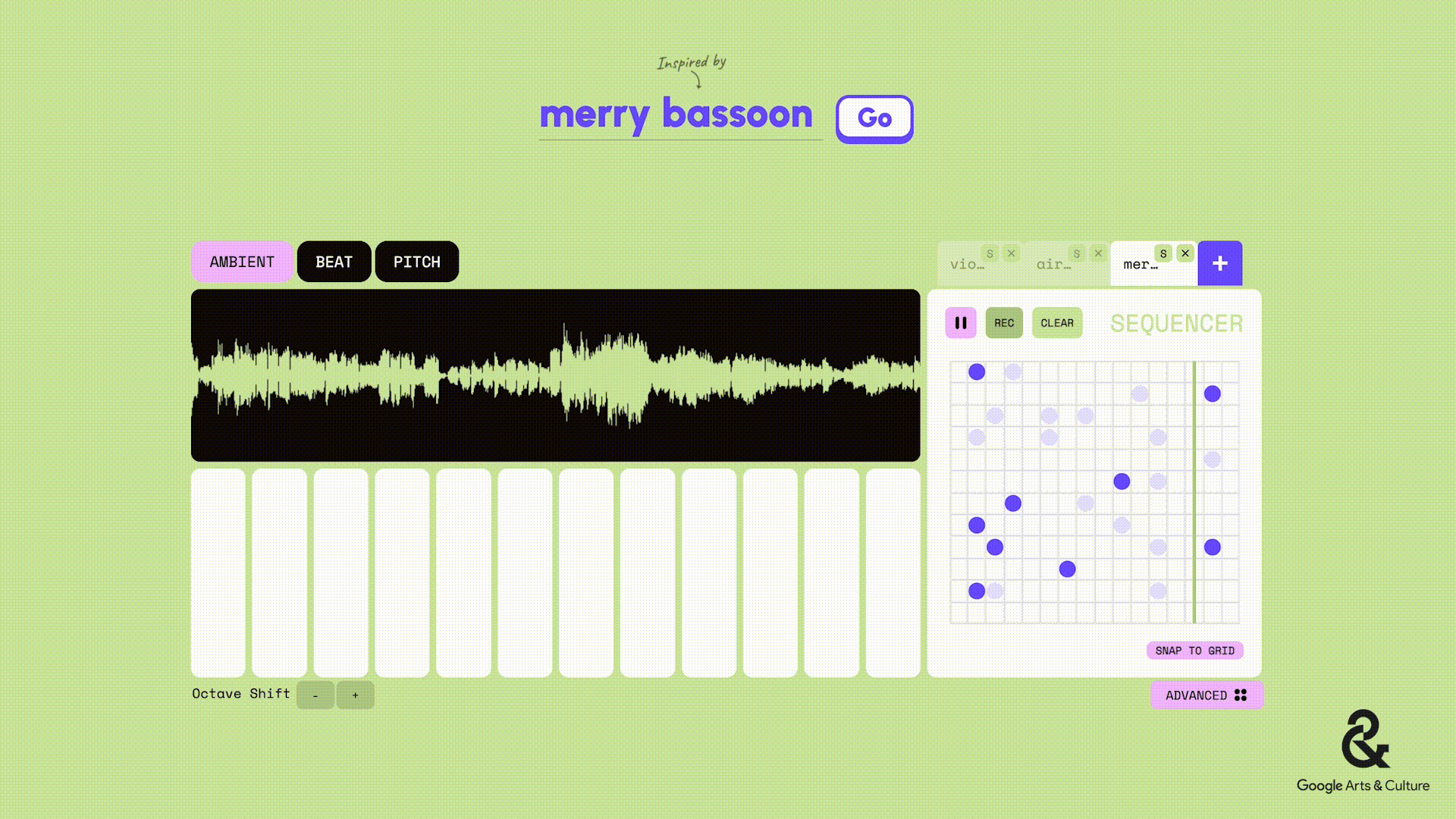Increment Octave Shift with plus
The width and height of the screenshot is (1456, 819).
pyautogui.click(x=355, y=694)
